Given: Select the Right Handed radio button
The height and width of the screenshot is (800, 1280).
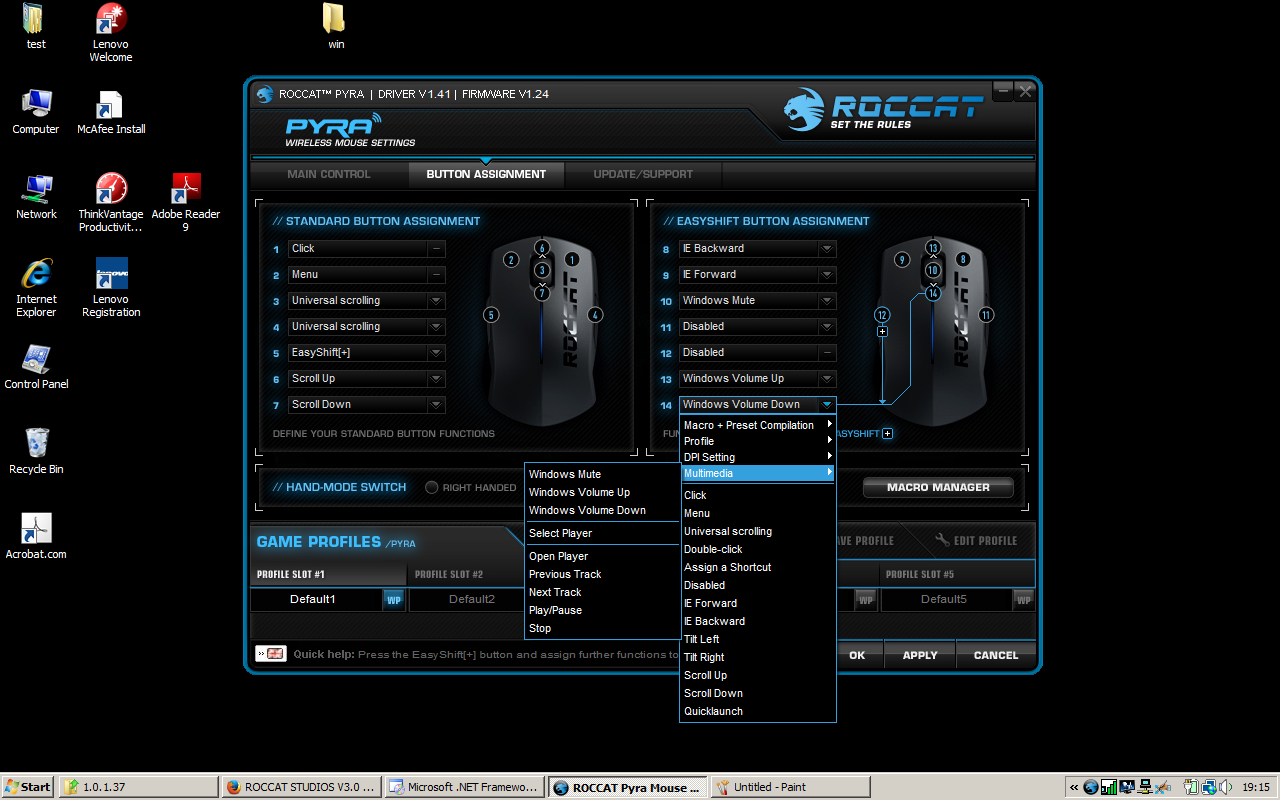Looking at the screenshot, I should (432, 487).
